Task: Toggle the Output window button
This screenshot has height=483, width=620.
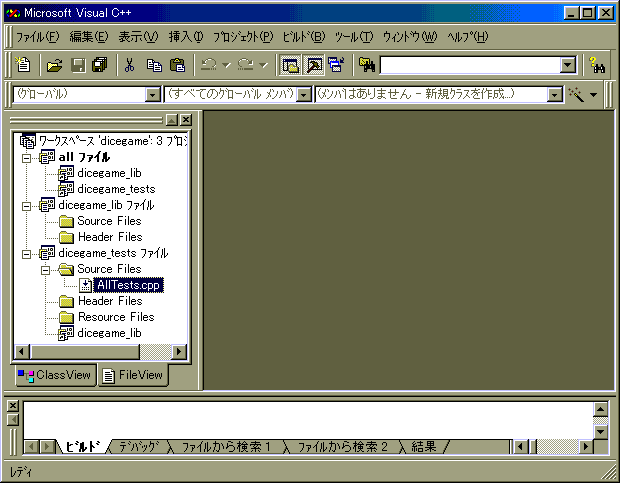Action: (x=314, y=65)
